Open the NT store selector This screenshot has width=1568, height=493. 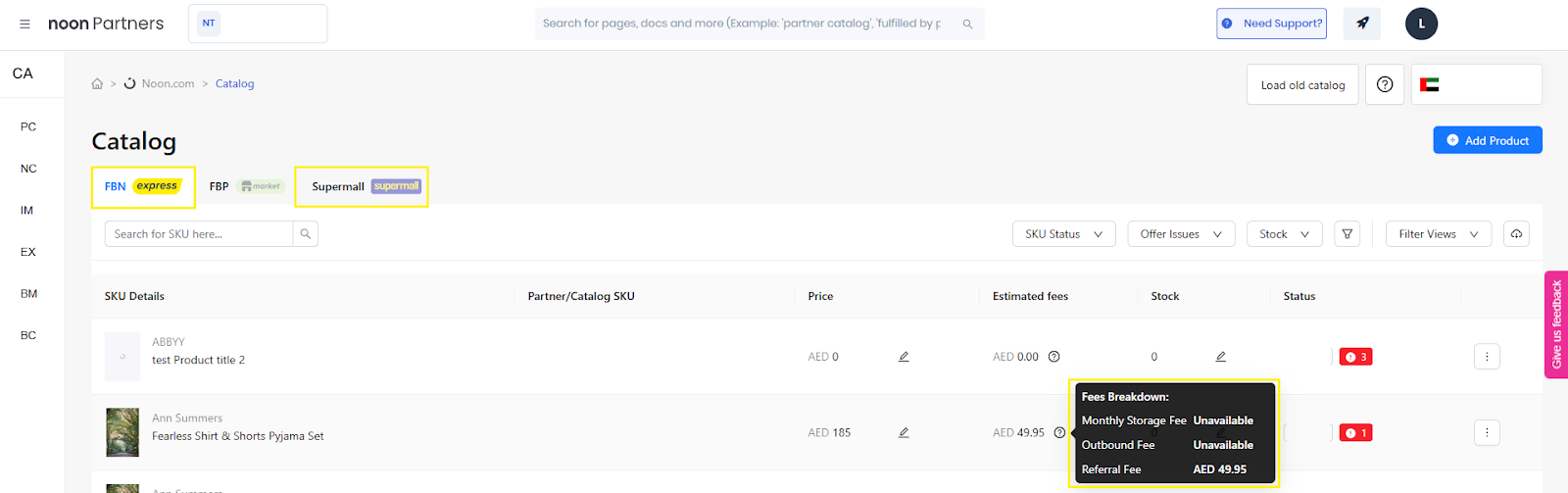coord(258,24)
